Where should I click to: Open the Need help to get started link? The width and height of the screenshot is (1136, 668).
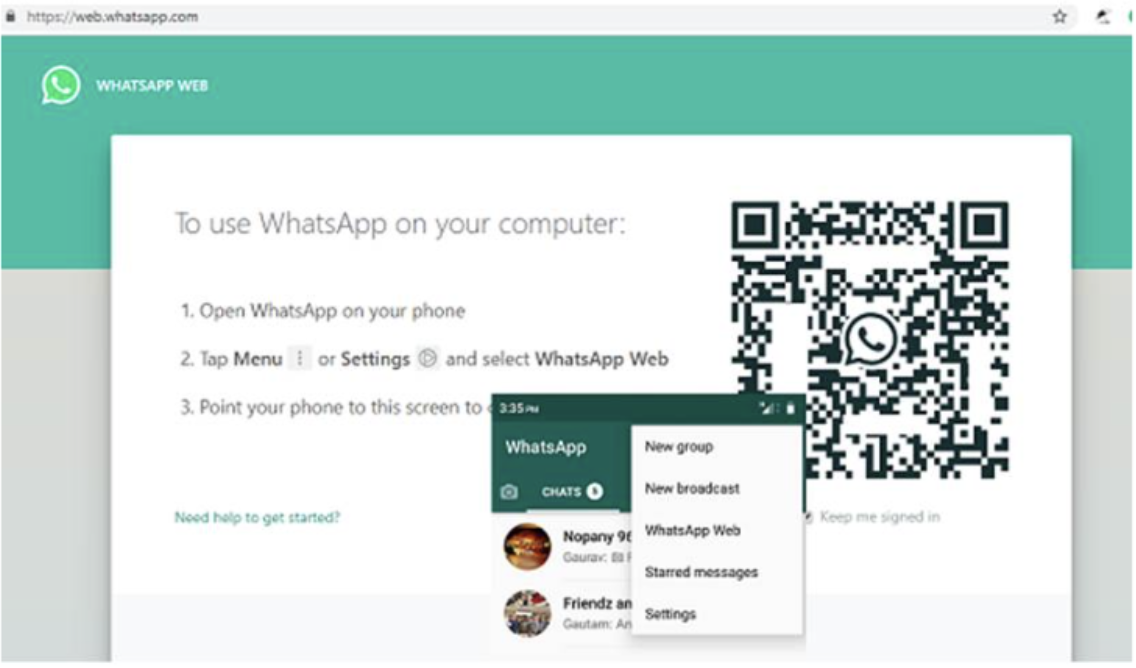tap(257, 517)
